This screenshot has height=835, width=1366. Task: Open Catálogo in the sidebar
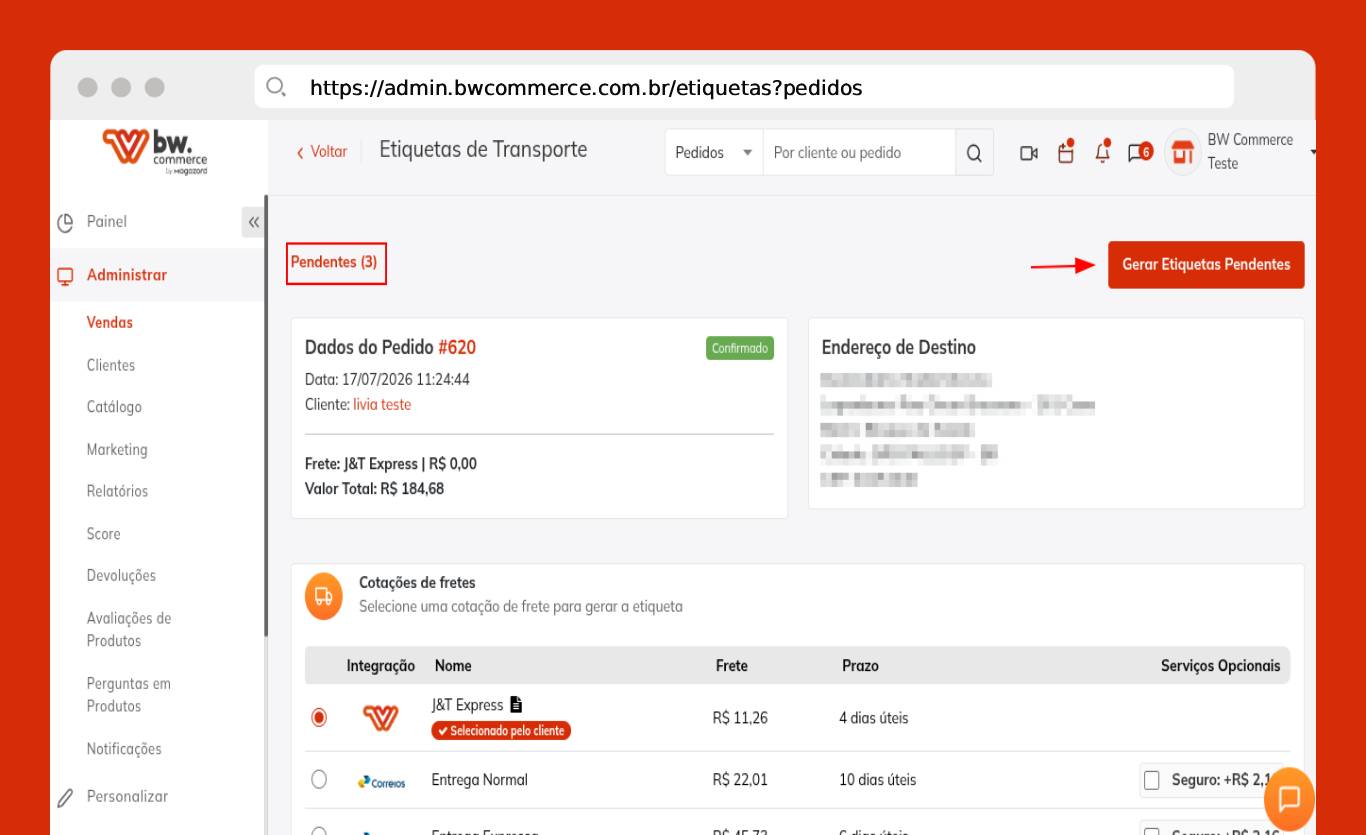pyautogui.click(x=114, y=408)
